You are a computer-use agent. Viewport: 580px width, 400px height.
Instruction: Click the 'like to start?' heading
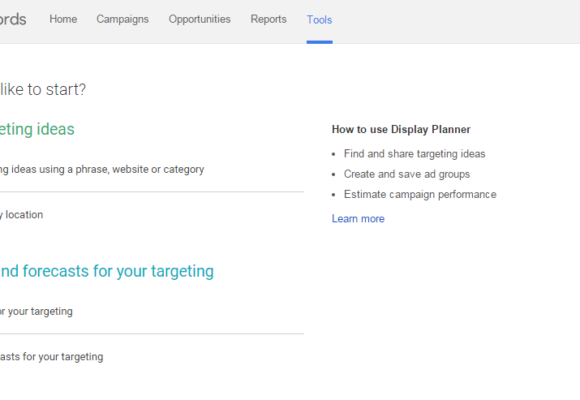click(x=43, y=90)
